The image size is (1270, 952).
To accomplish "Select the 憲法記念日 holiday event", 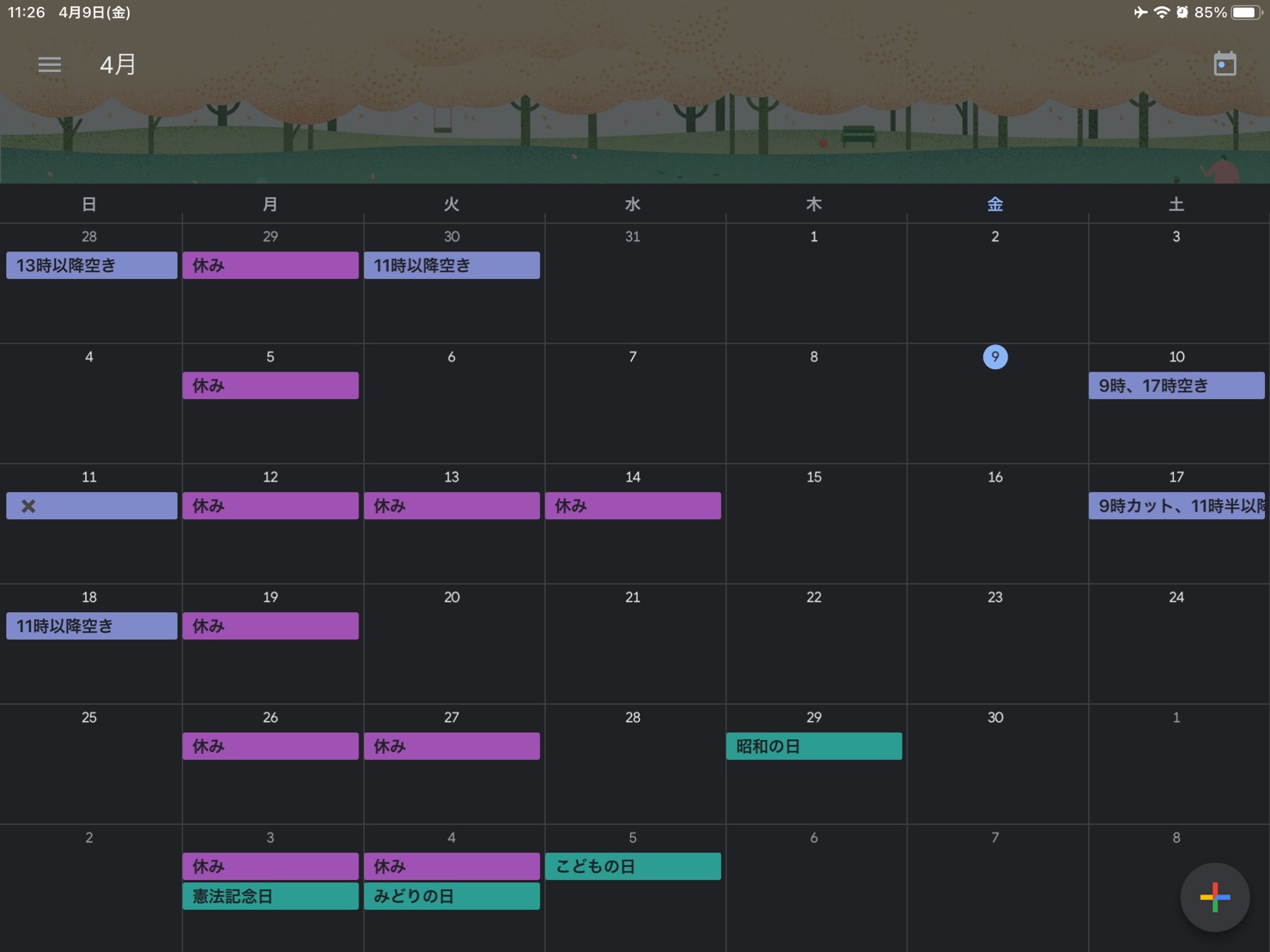I will [270, 896].
